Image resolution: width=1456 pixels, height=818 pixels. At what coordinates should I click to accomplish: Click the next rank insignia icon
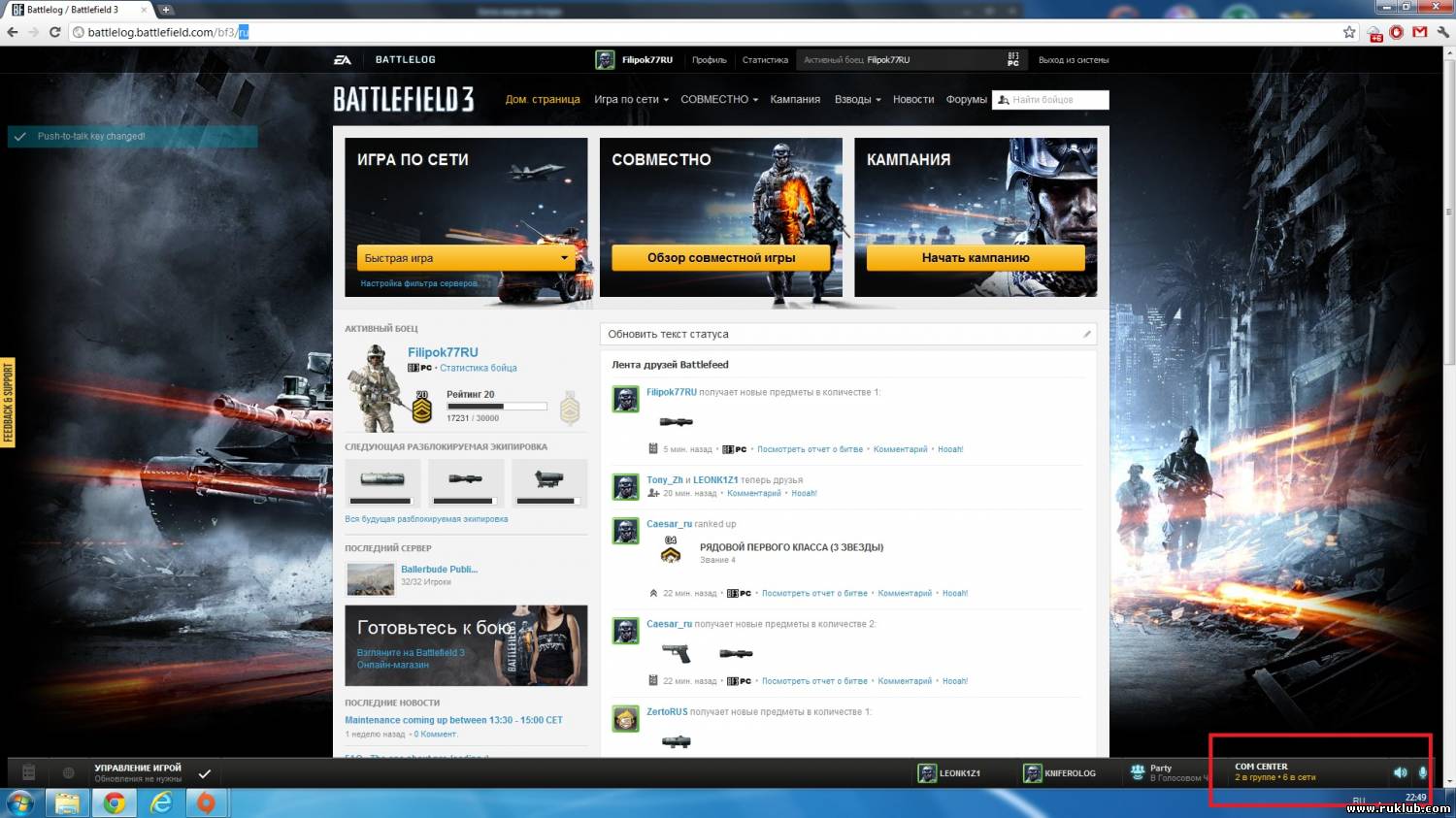click(x=570, y=409)
